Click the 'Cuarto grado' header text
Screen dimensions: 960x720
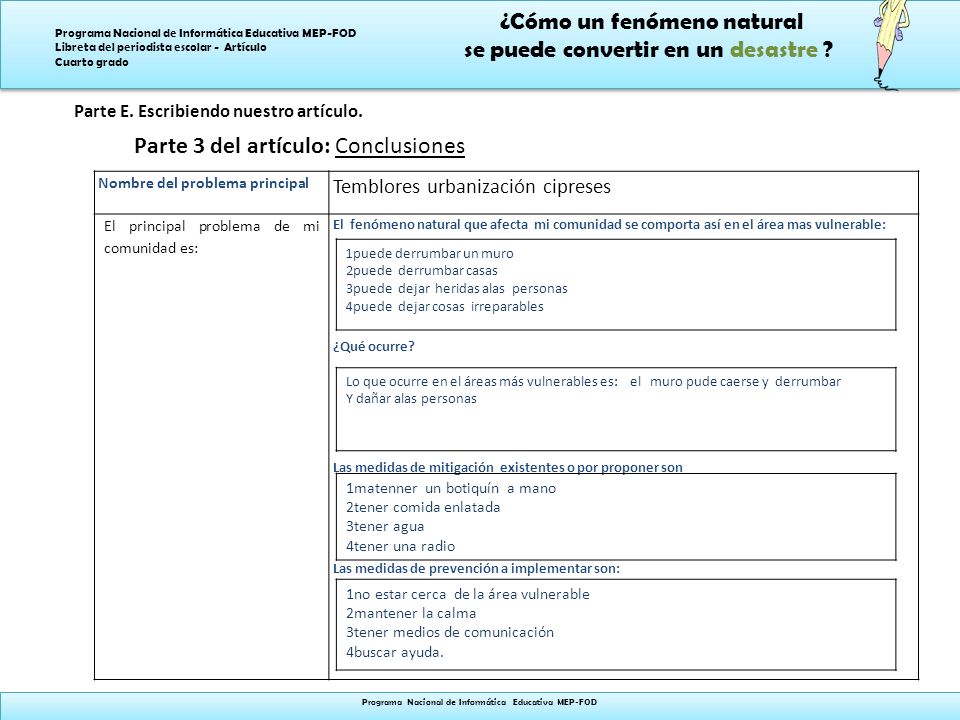[92, 62]
